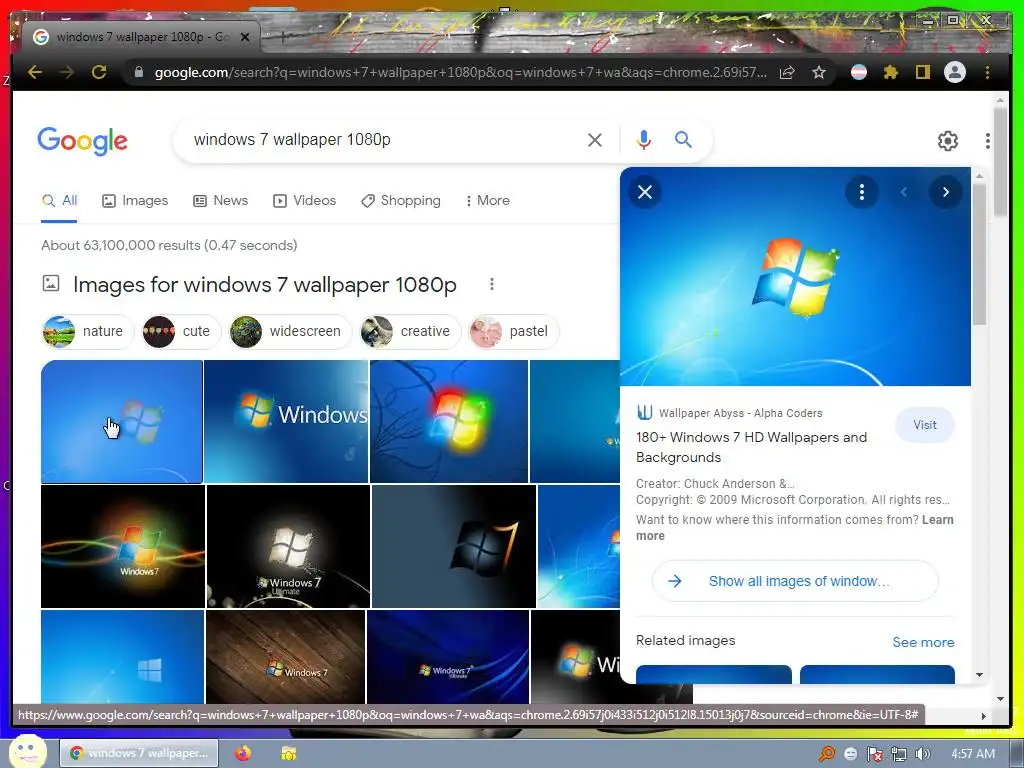
Task: Close the Chrome tab
Action: (245, 37)
